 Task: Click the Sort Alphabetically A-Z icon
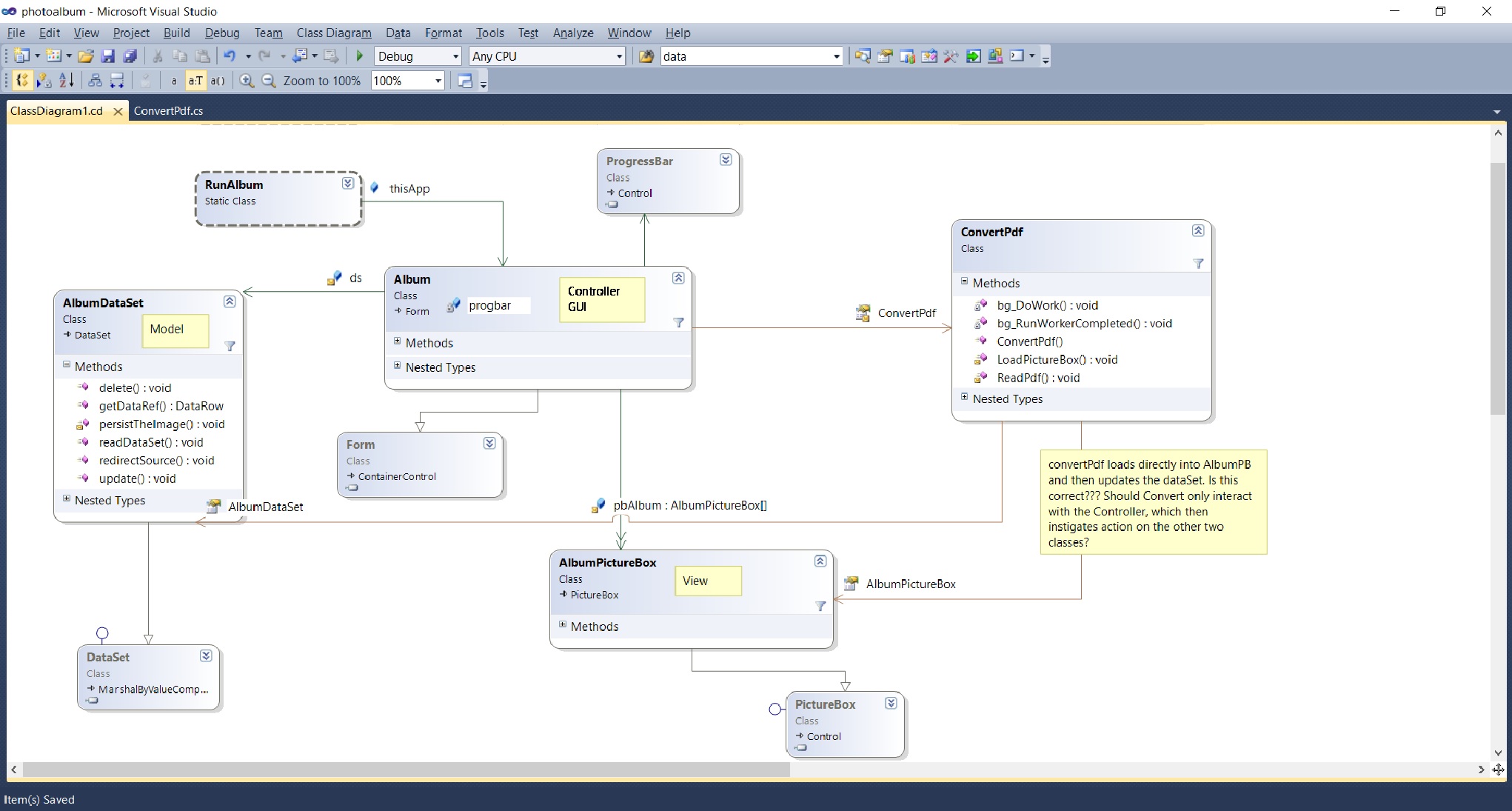67,81
